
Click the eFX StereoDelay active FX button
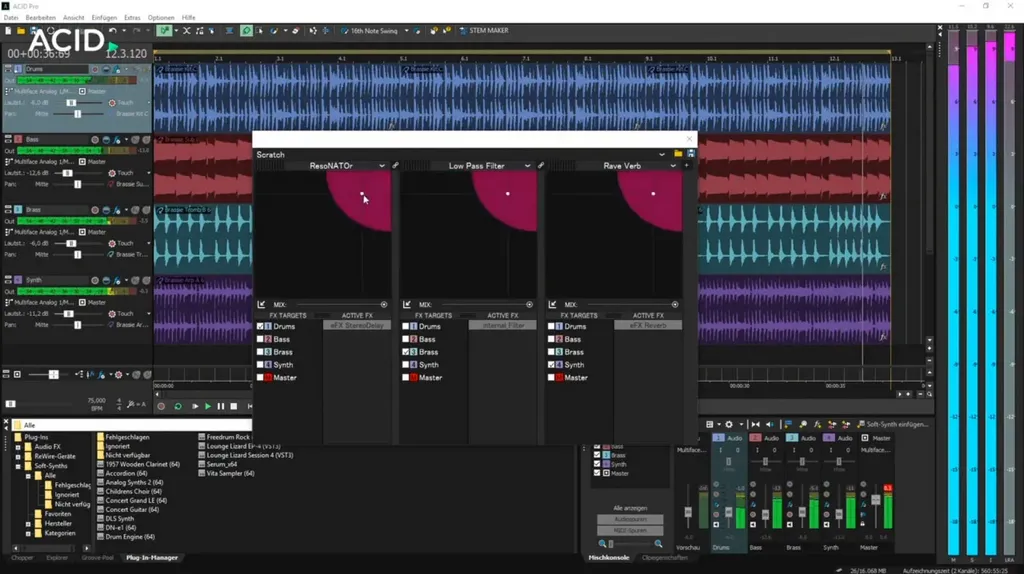pos(357,325)
